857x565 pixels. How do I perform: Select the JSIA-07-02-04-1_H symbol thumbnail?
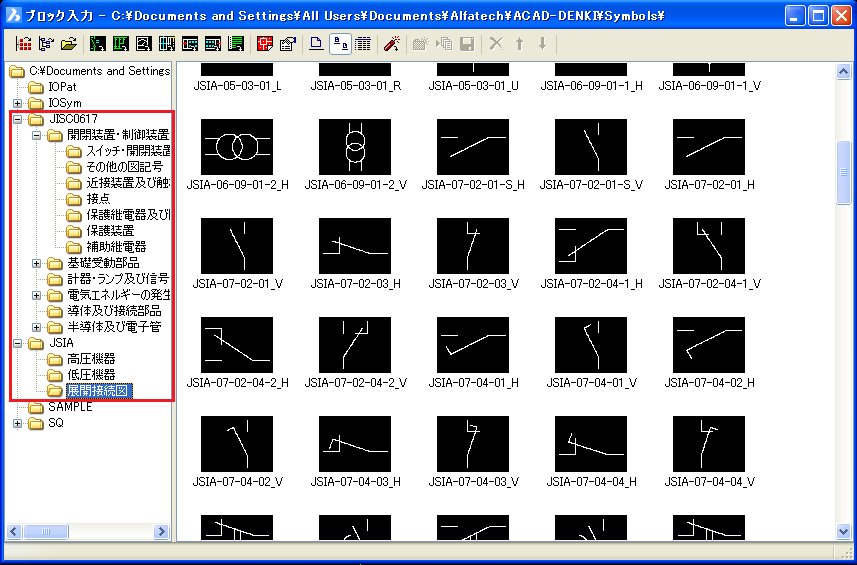[591, 246]
